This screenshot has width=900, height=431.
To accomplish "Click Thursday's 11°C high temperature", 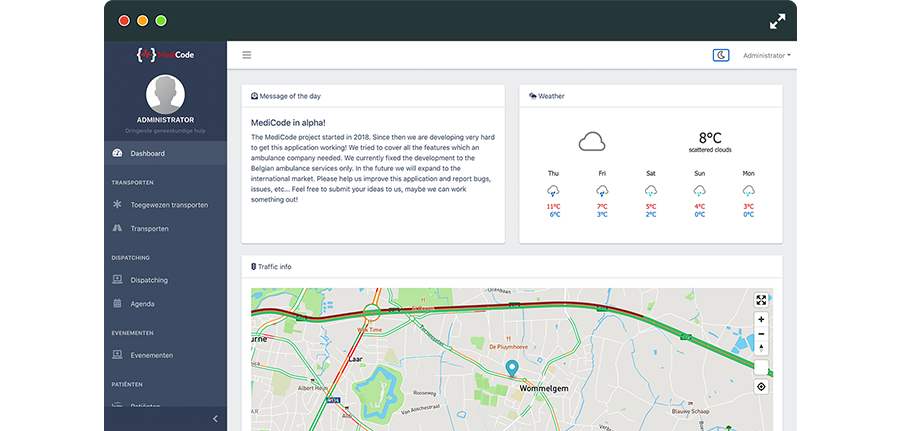I will 553,207.
